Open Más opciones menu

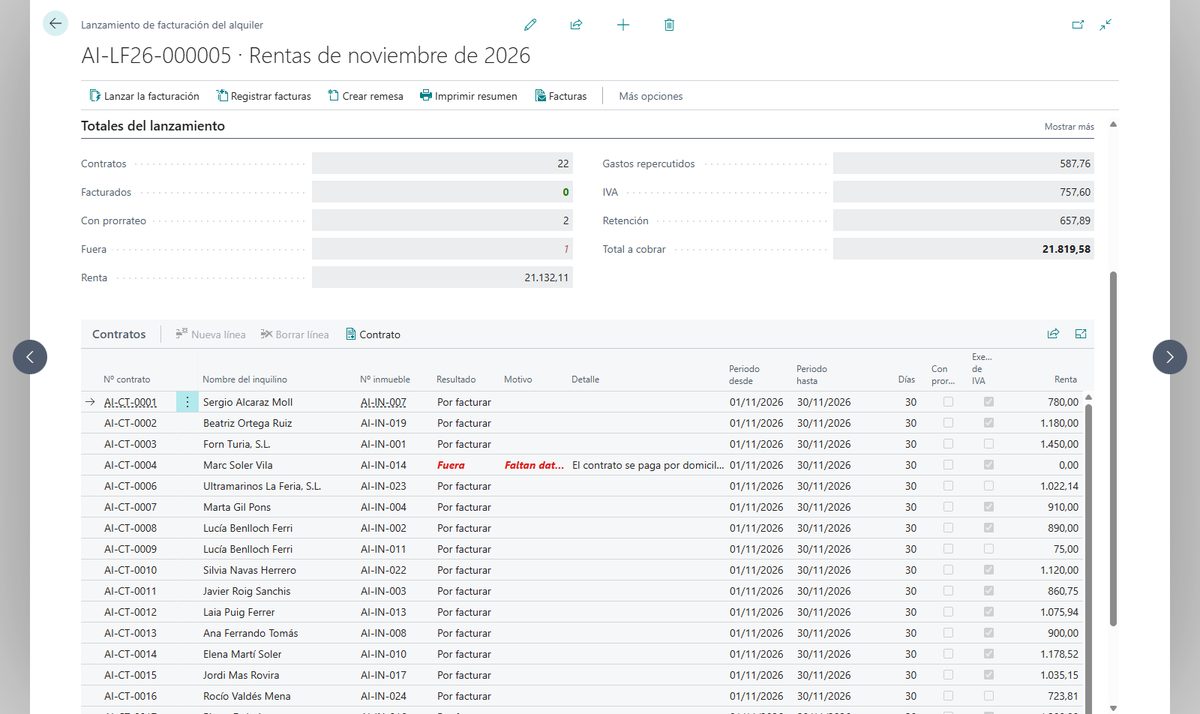[651, 96]
